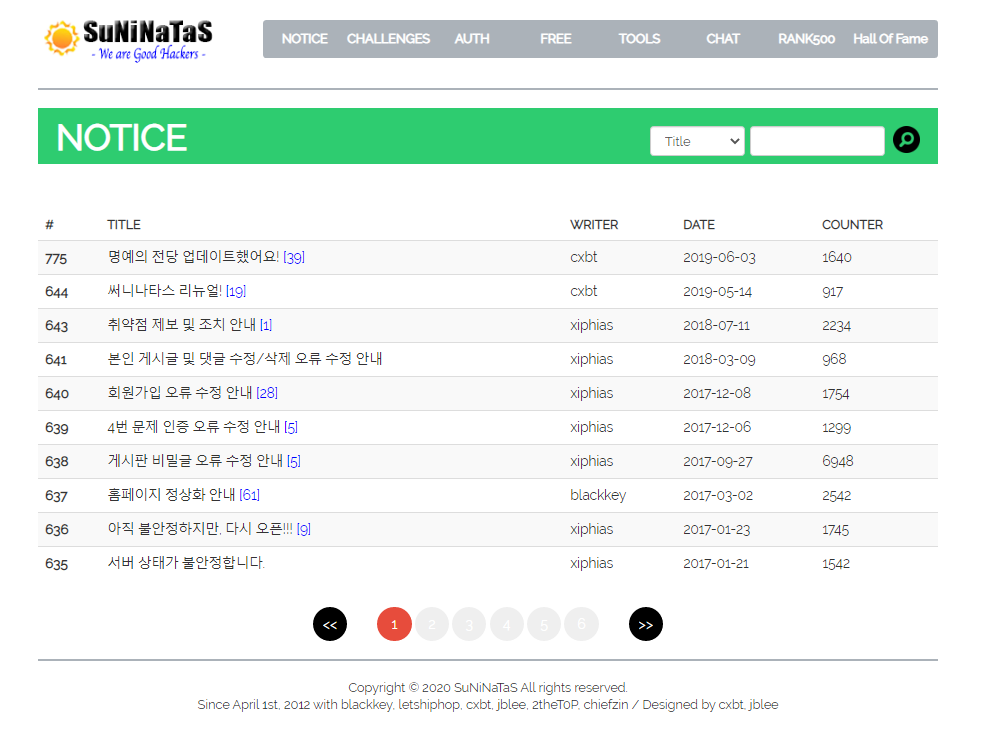Open the Hall Of Fame menu item

click(x=890, y=39)
